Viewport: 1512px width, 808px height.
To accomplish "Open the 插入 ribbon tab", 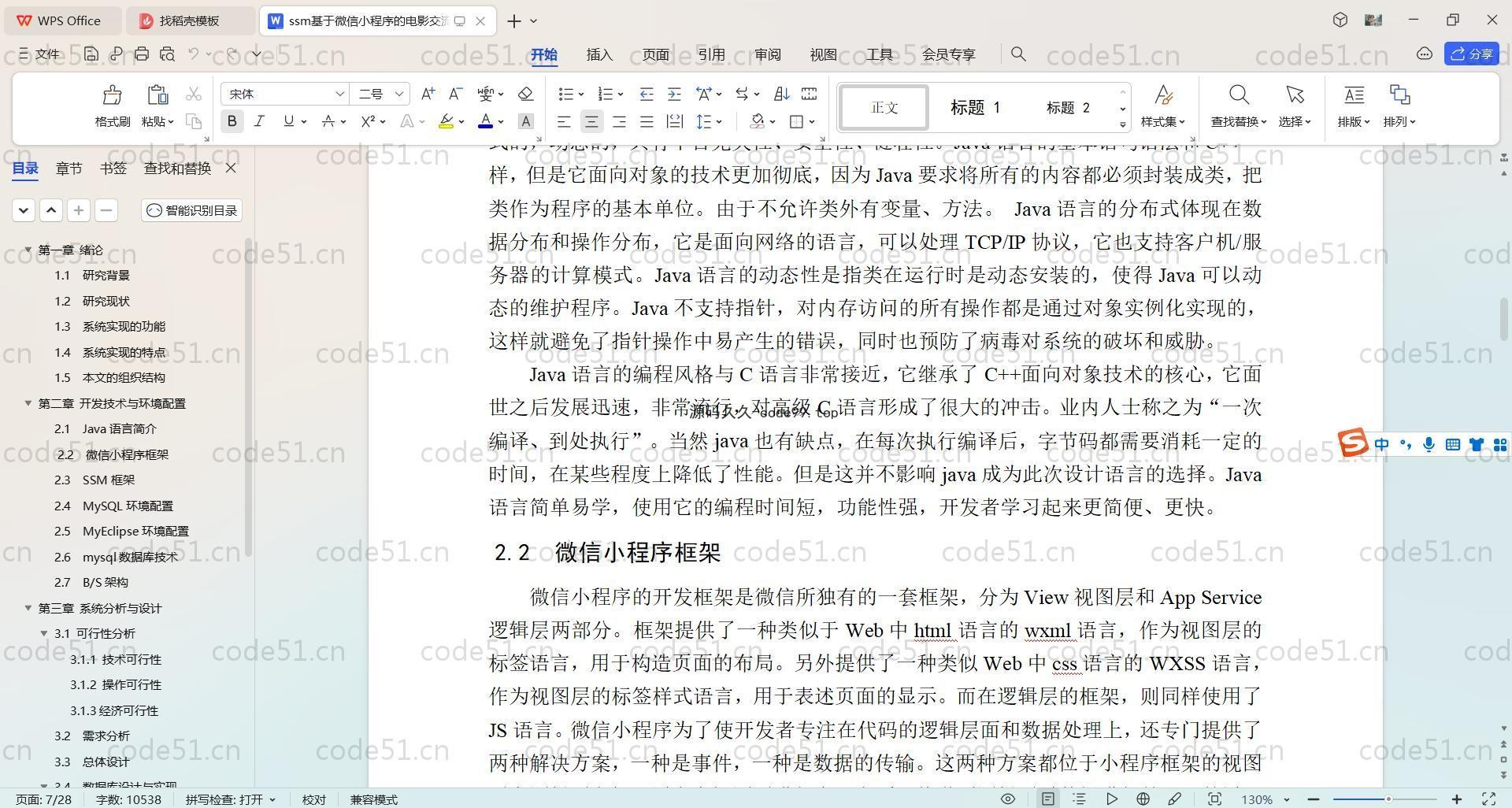I will (x=599, y=54).
